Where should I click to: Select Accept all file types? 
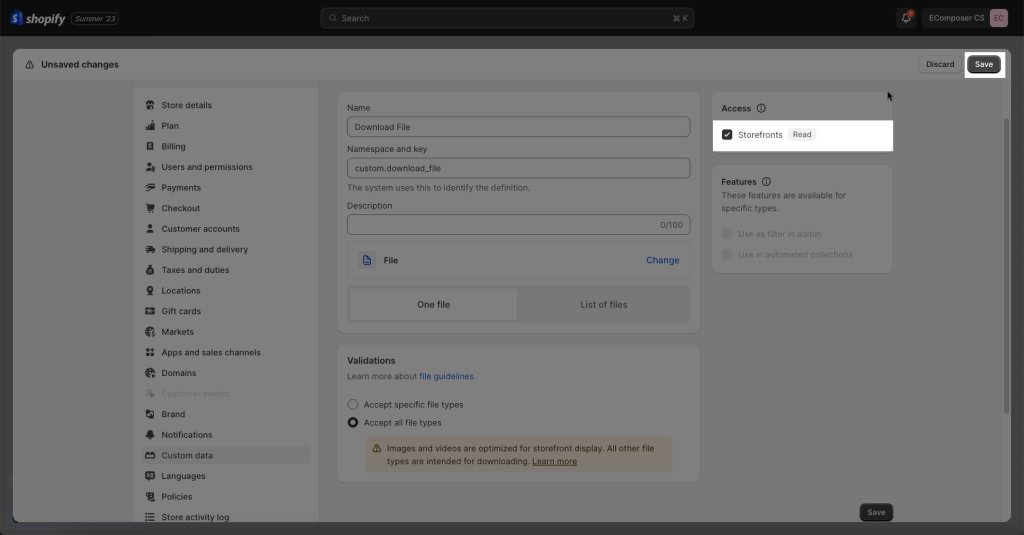[x=353, y=423]
